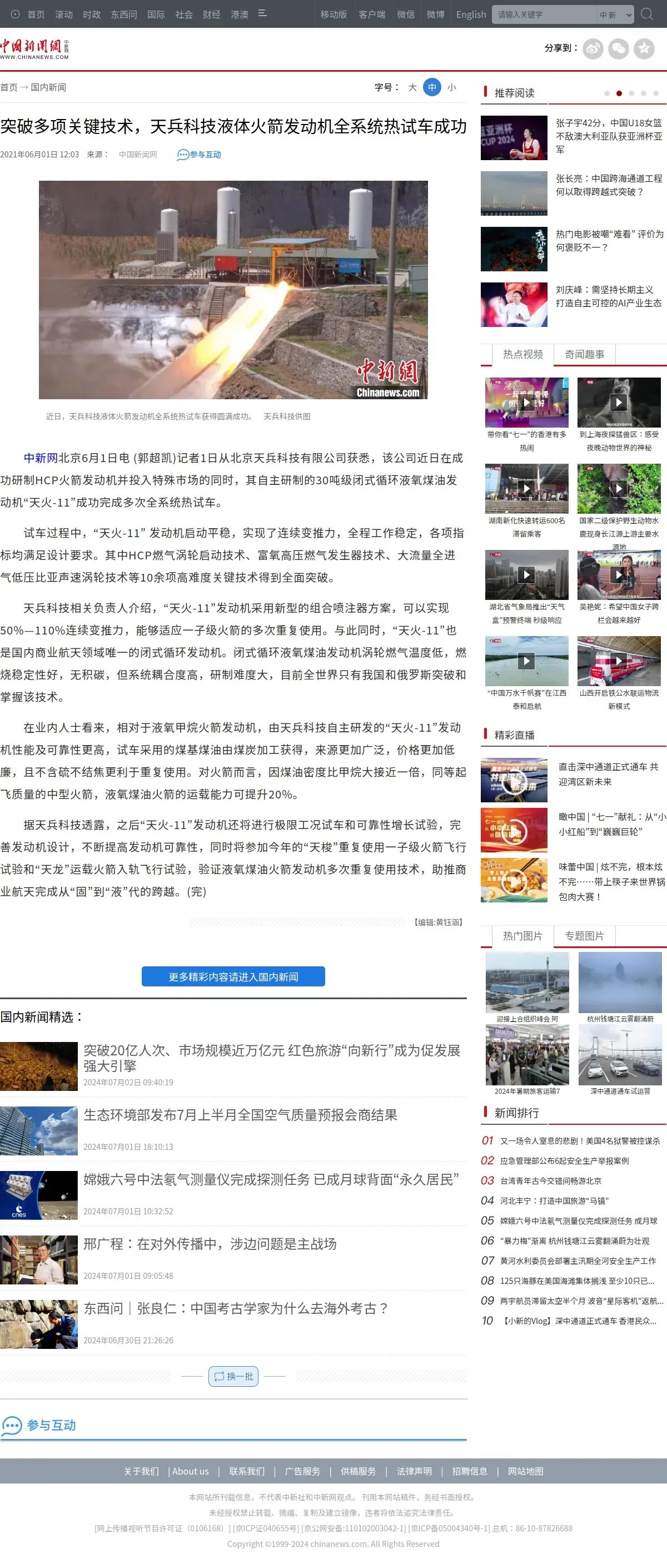Switch to the English edition
Viewport: 667px width, 1568px height.
471,14
